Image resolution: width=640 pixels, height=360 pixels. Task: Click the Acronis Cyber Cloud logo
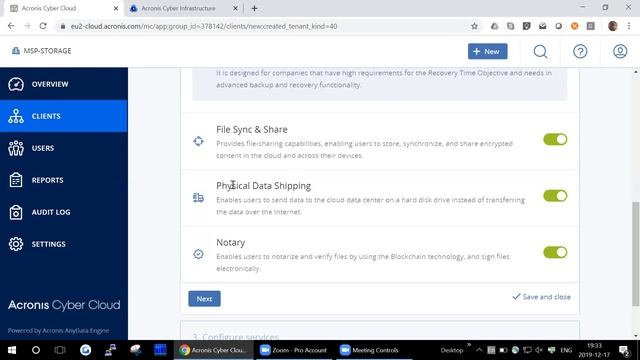(64, 305)
